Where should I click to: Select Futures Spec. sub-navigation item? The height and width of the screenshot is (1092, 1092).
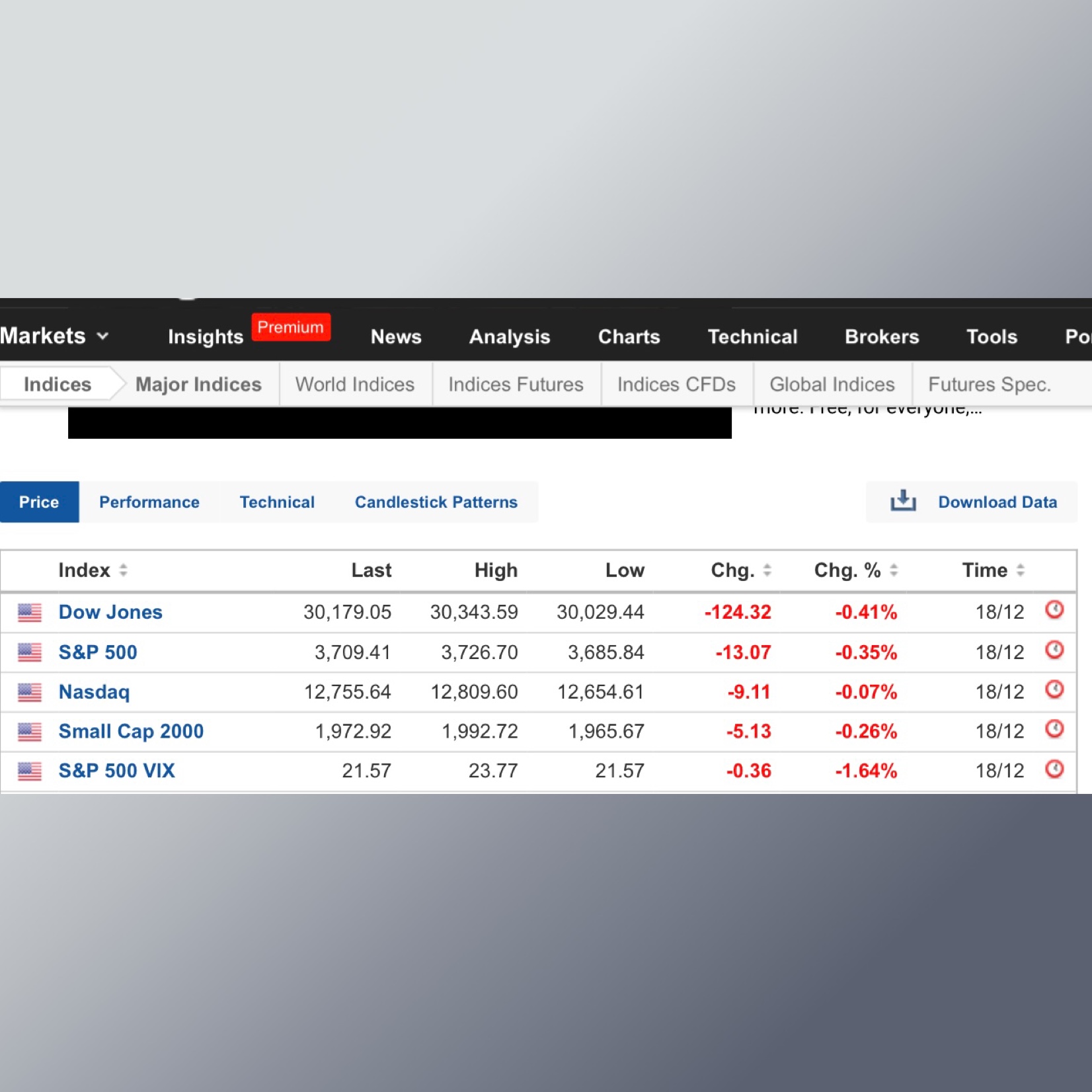click(989, 384)
